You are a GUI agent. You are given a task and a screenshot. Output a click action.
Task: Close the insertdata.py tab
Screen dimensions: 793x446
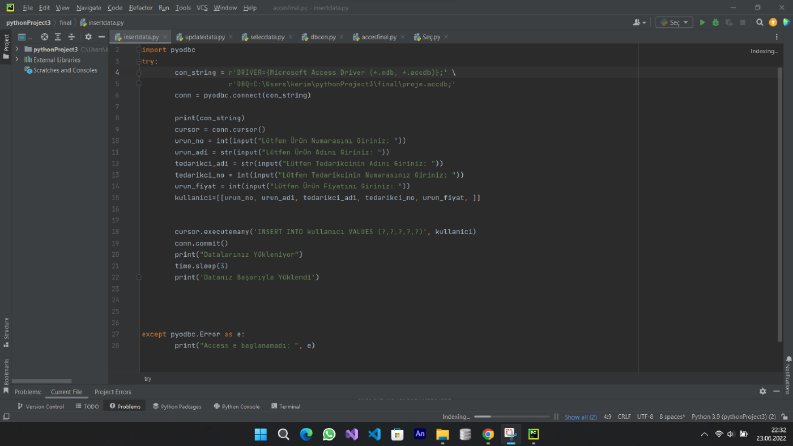pyautogui.click(x=165, y=37)
